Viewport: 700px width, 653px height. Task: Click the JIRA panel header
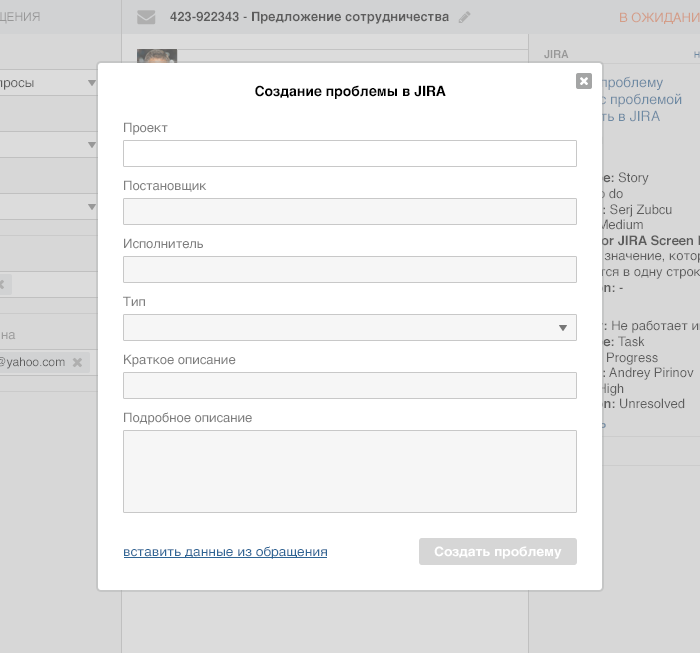(x=556, y=54)
